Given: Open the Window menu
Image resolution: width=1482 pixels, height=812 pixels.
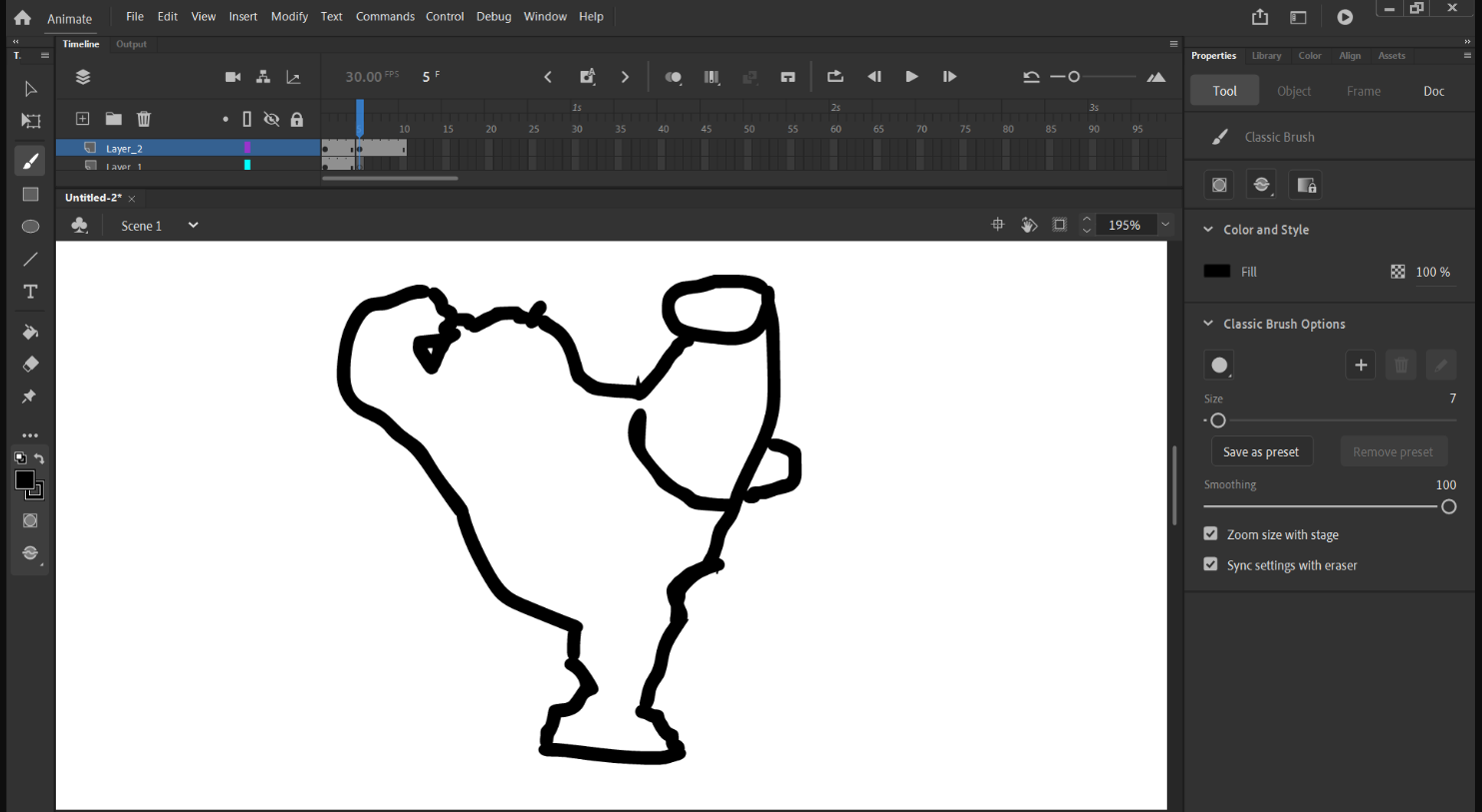Looking at the screenshot, I should 545,16.
